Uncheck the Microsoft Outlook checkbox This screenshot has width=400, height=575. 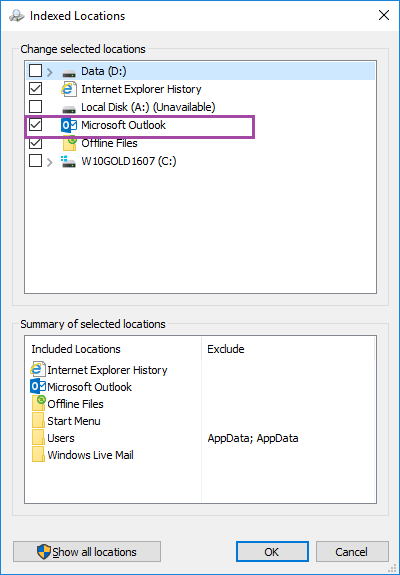(x=36, y=125)
